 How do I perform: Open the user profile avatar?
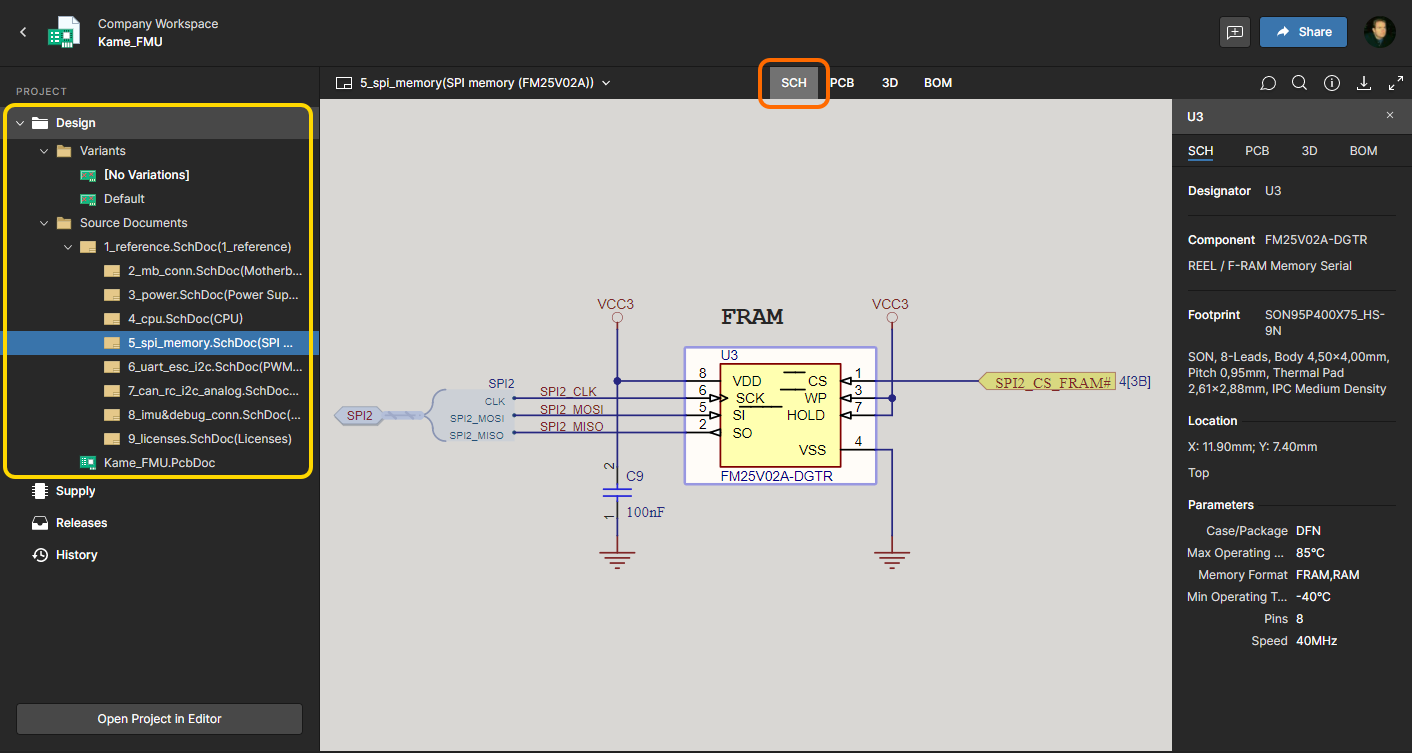(1379, 32)
